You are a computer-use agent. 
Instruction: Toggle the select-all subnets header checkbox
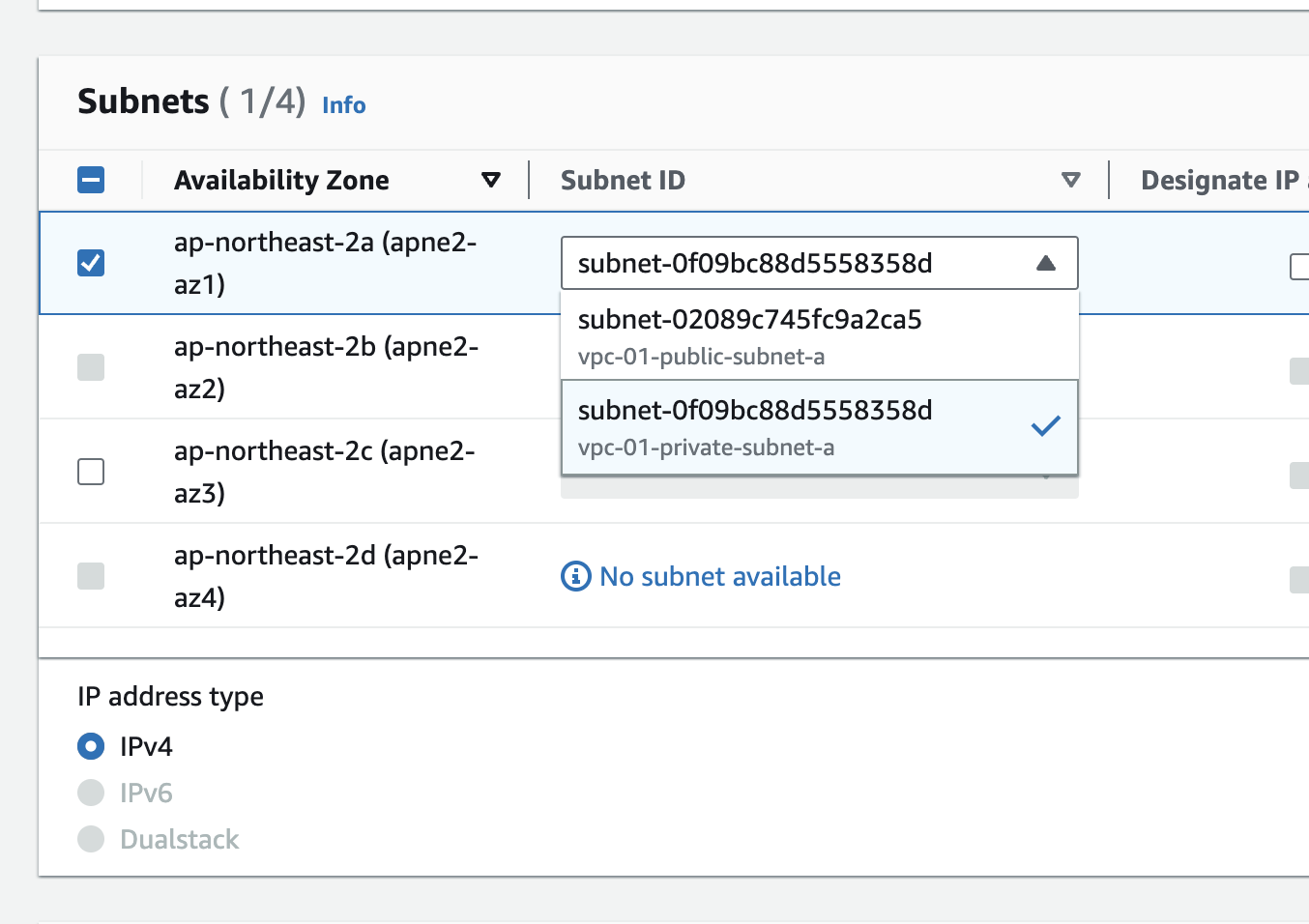click(91, 180)
